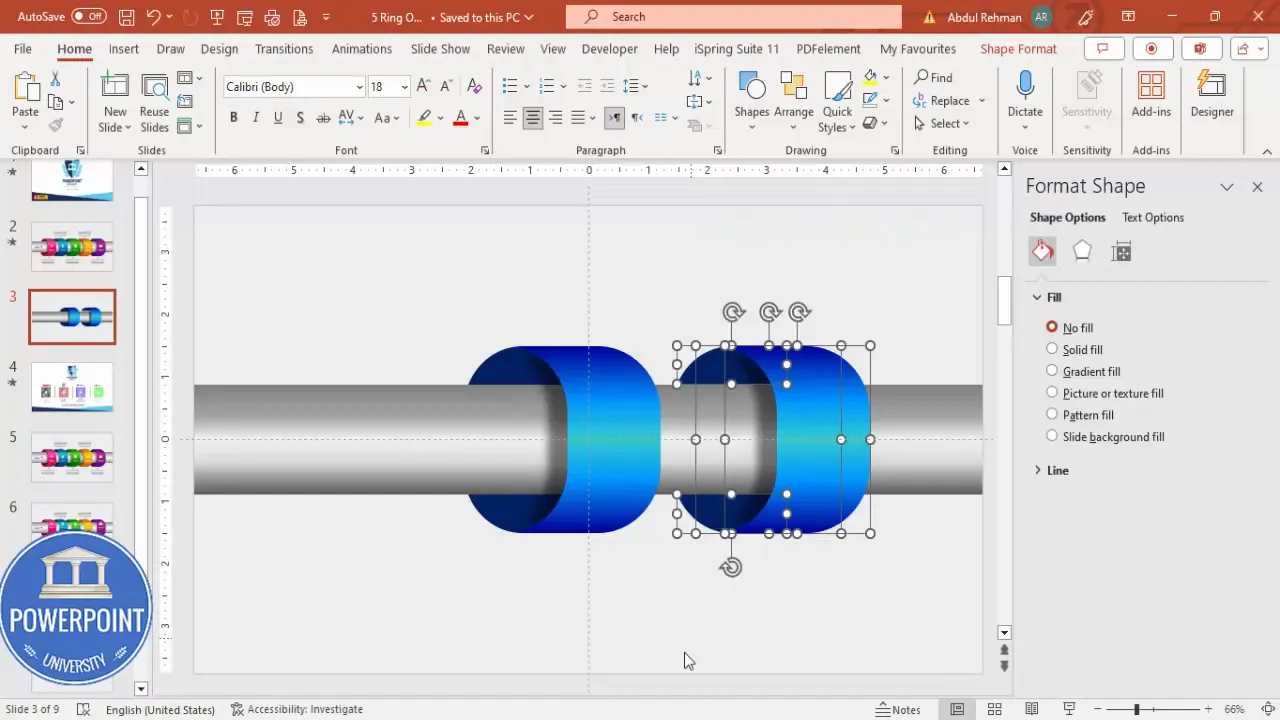Open the Arrange menu
The image size is (1280, 720).
point(793,102)
